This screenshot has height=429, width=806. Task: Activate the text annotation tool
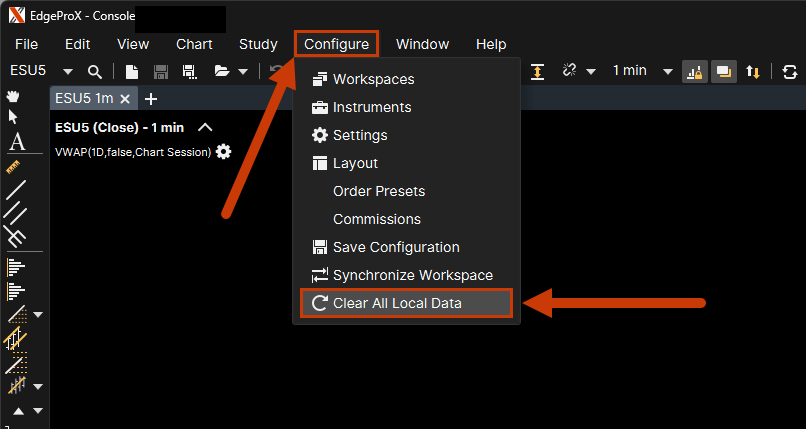16,141
